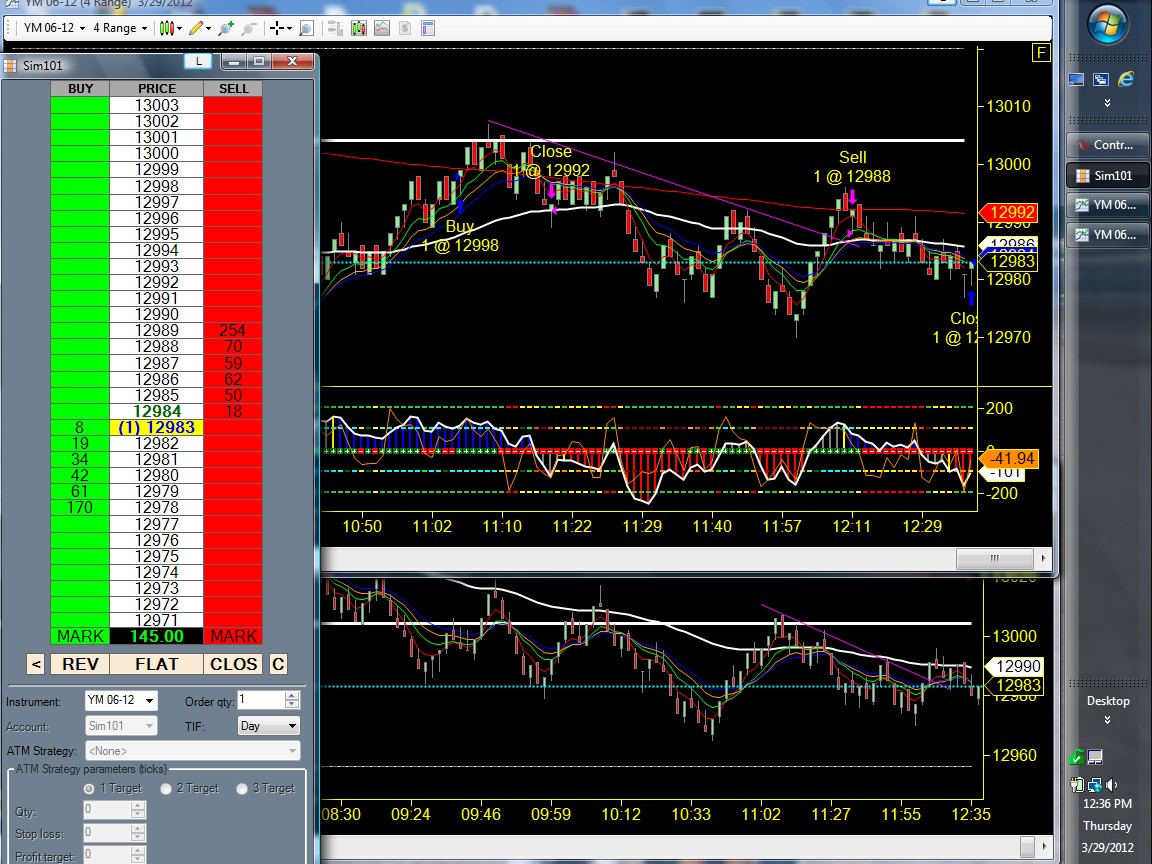Click the zoom in magnifier icon
1152x864 pixels.
[x=226, y=28]
